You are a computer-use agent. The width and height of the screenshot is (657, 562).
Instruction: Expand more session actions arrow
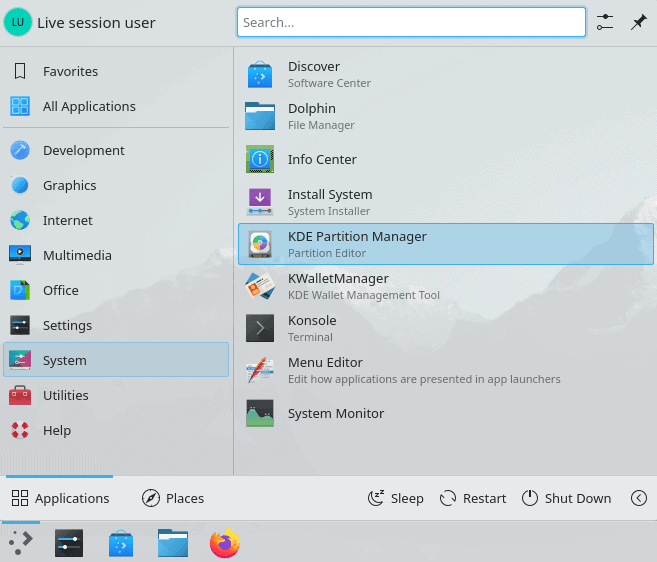coord(639,498)
